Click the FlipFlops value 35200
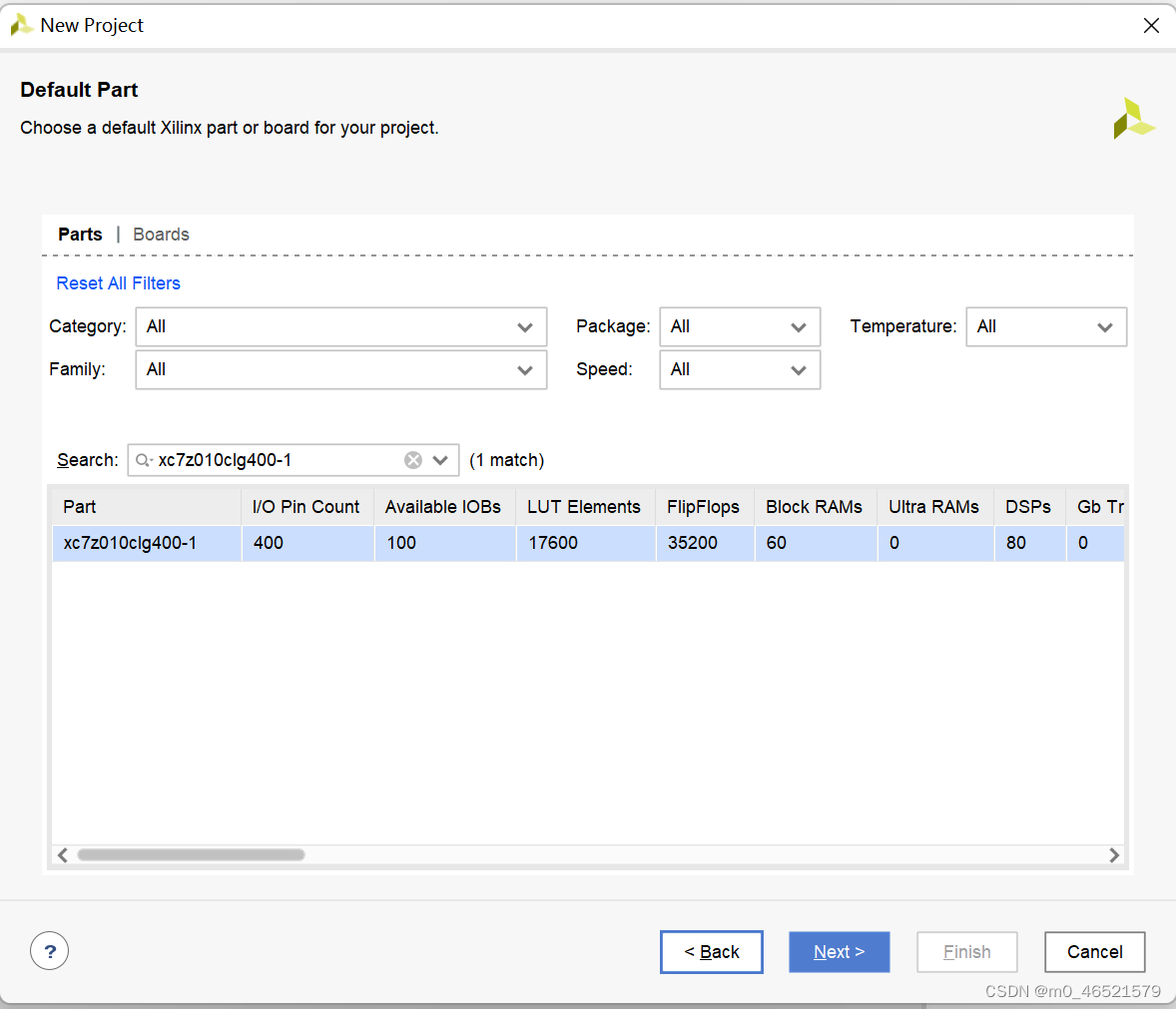This screenshot has width=1176, height=1009. pos(693,544)
